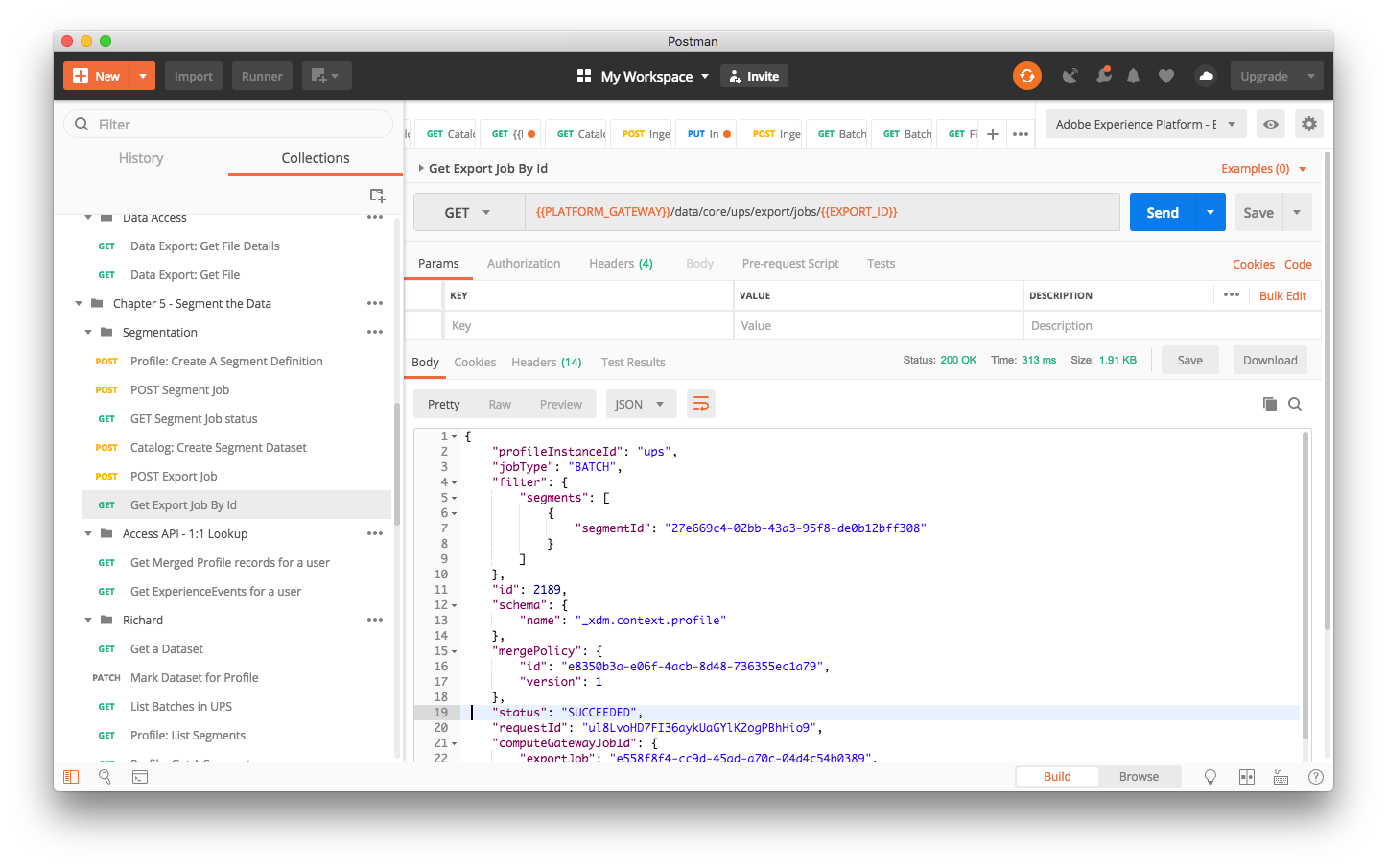
Task: Open a new request tab with plus
Action: click(x=993, y=134)
